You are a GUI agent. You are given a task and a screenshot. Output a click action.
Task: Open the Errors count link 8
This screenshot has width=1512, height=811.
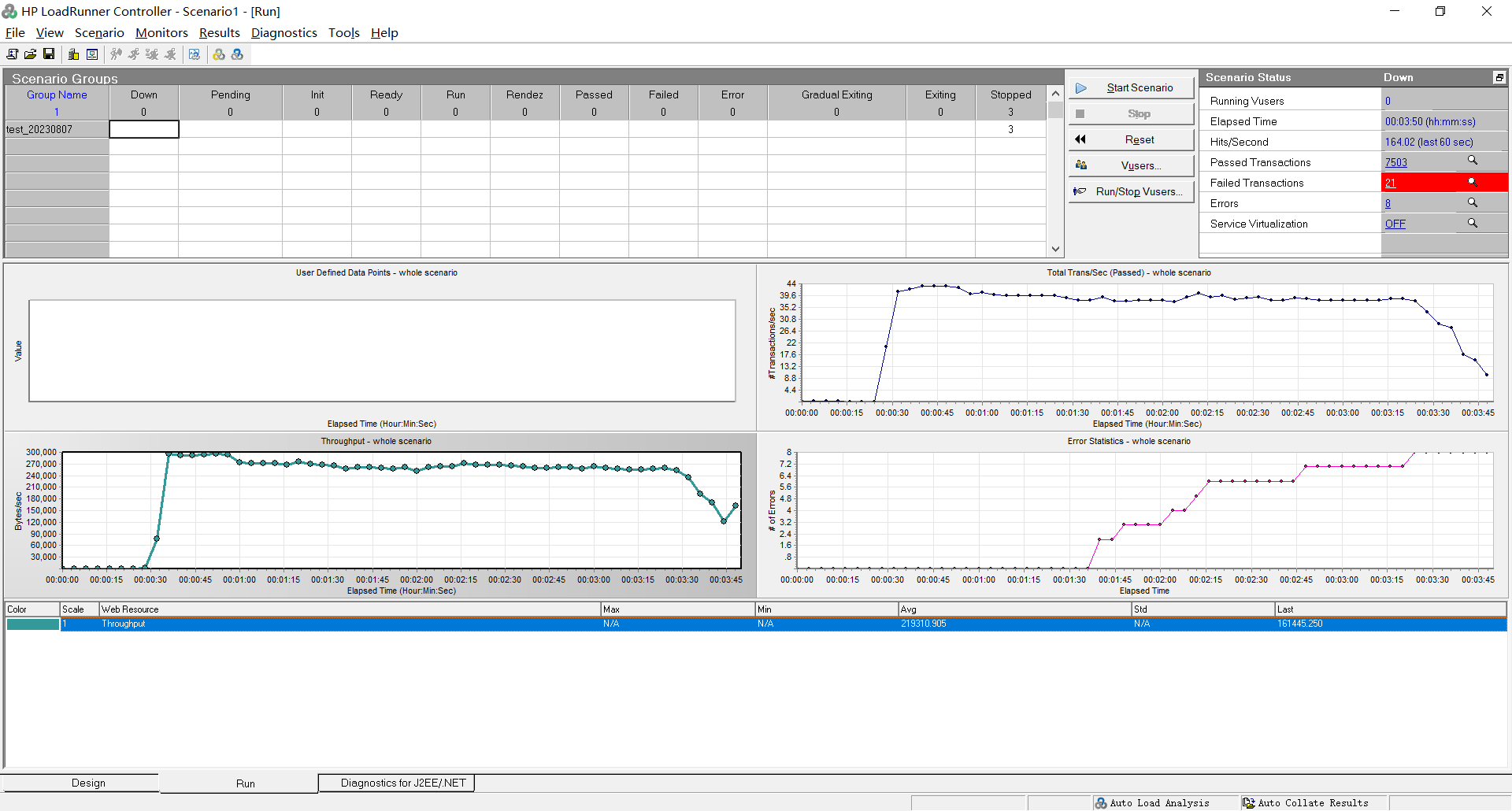coord(1388,203)
